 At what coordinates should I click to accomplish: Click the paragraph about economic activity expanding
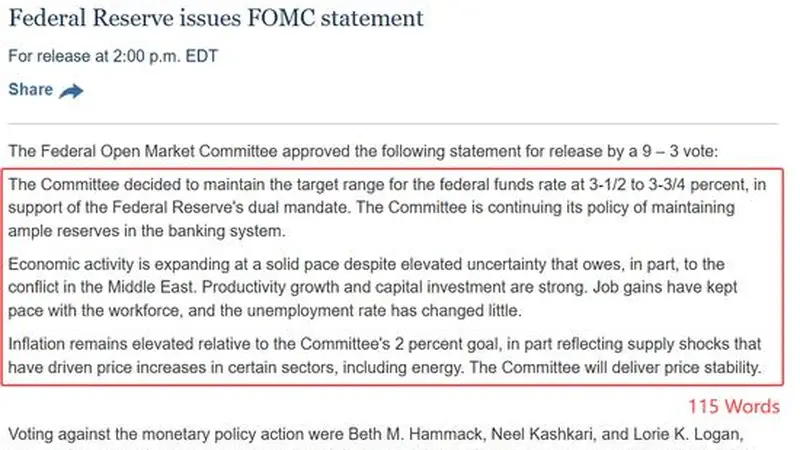point(372,287)
